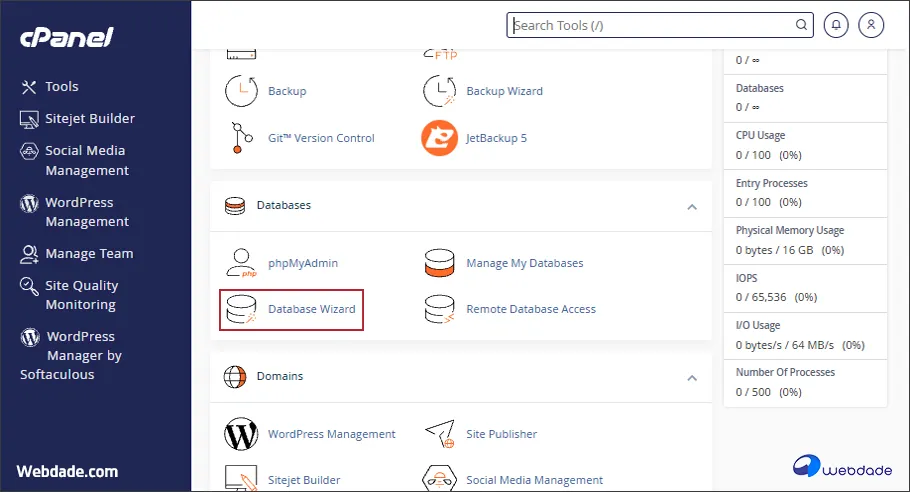Click the cPanel logo
This screenshot has height=492, width=910.
point(67,38)
